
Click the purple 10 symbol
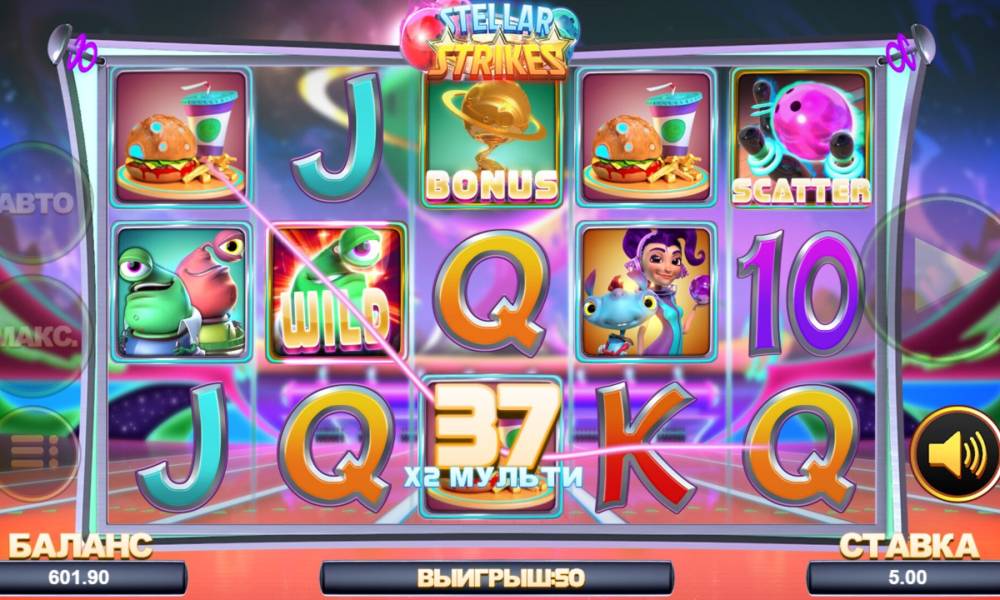pos(802,292)
